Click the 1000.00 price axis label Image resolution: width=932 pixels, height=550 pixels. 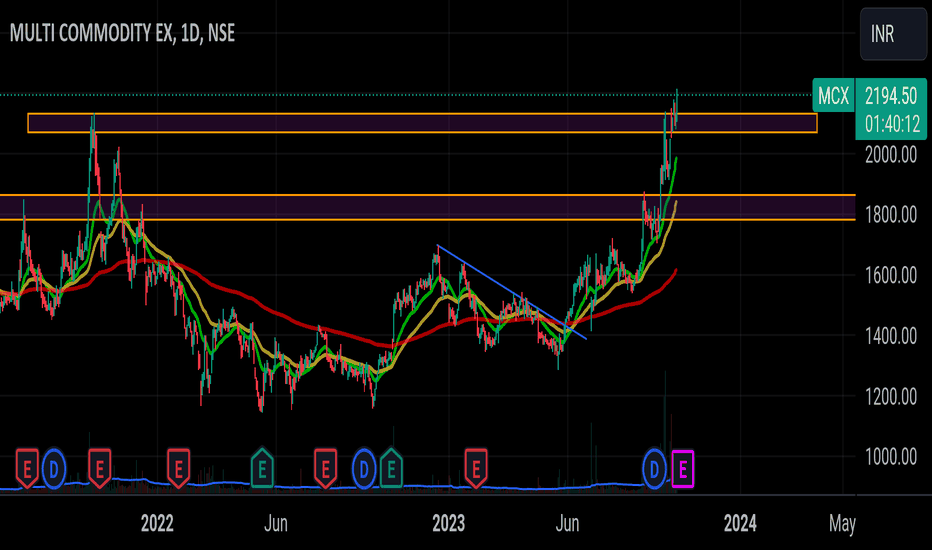click(890, 457)
